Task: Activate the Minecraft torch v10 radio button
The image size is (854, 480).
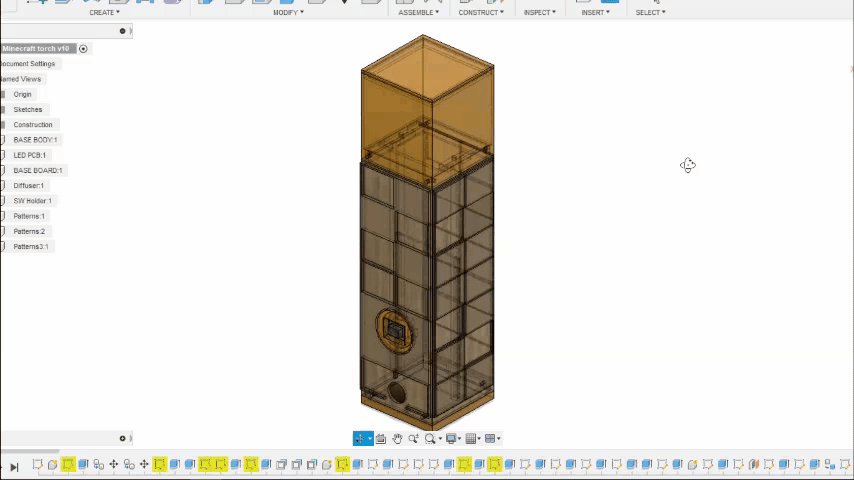Action: 83,49
